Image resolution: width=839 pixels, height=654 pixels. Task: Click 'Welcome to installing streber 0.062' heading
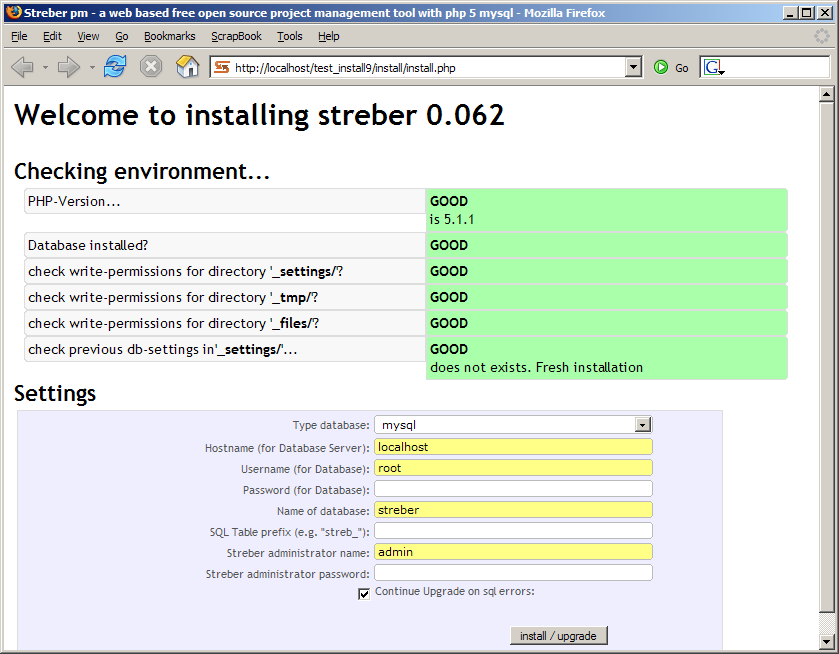click(260, 115)
